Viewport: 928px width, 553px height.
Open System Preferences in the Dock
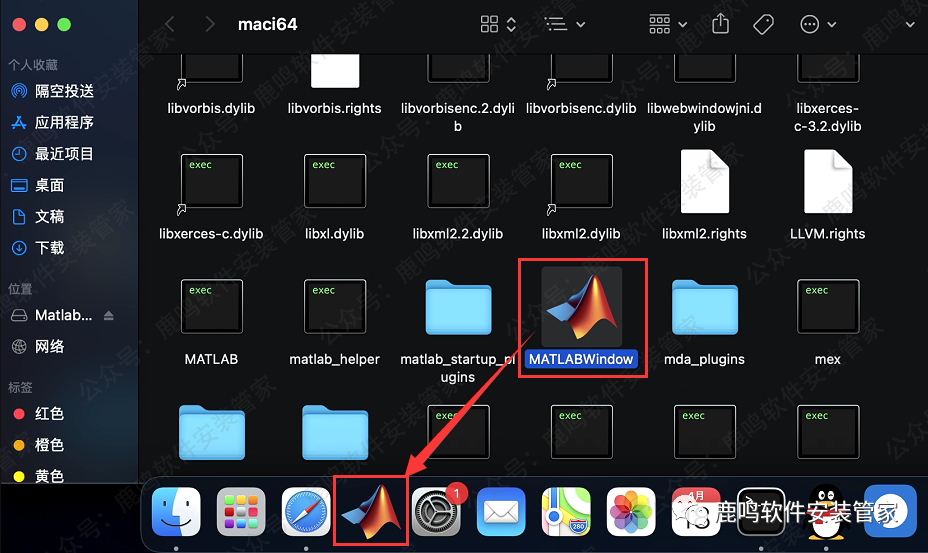435,513
